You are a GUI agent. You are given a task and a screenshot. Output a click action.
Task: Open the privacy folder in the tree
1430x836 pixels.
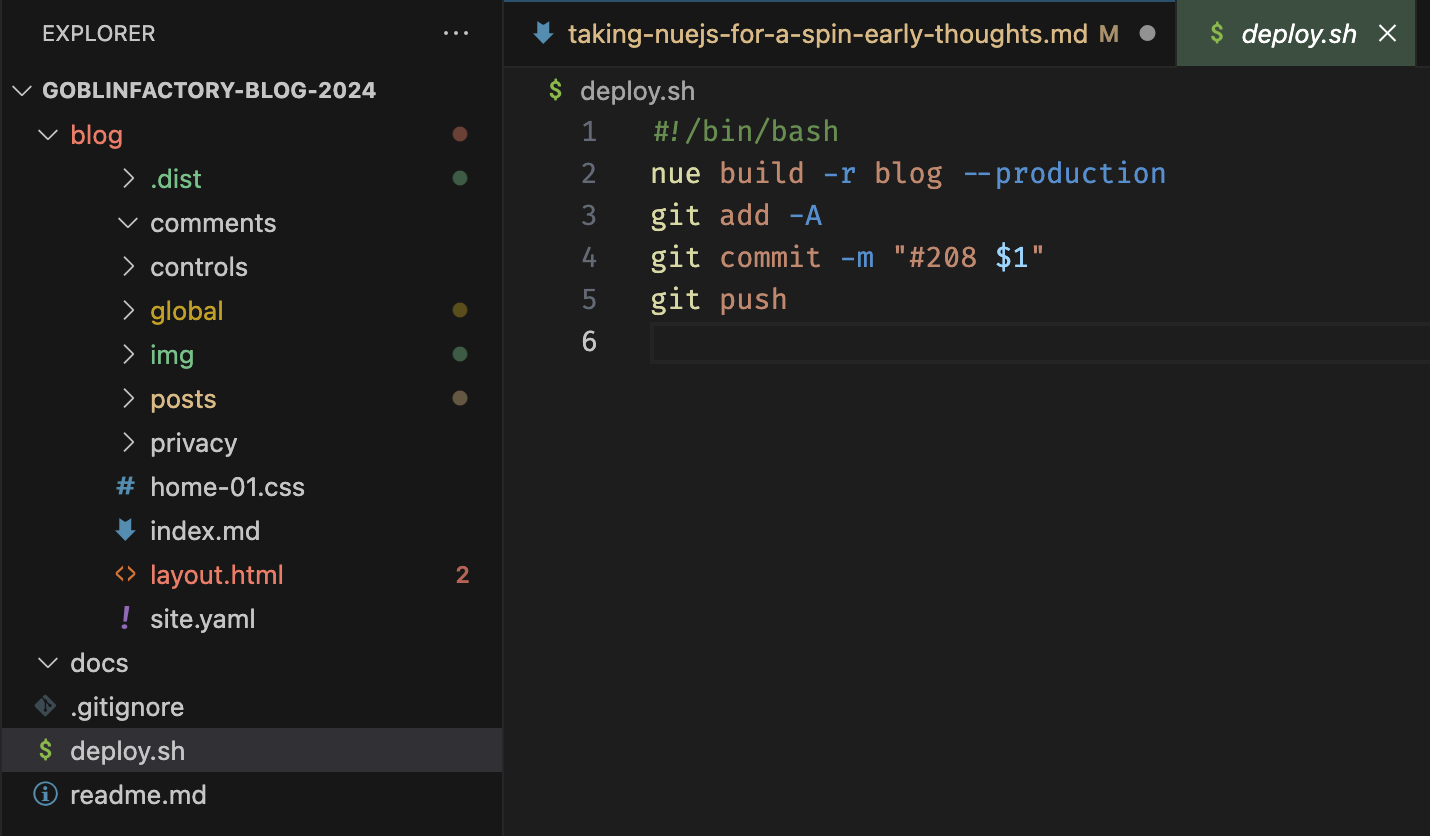[x=193, y=443]
